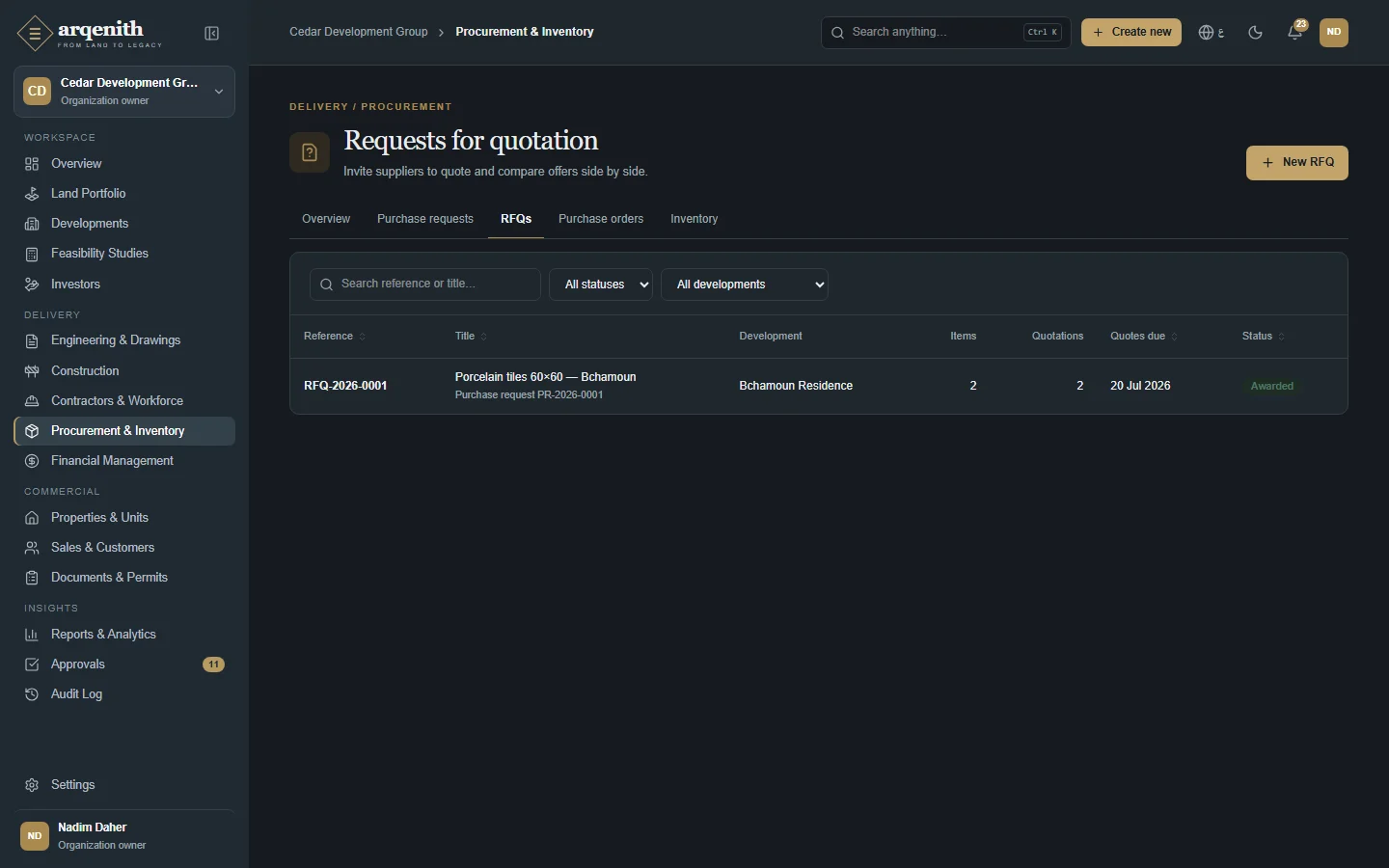Open RFQ-2026-0001 reference link

point(345,386)
